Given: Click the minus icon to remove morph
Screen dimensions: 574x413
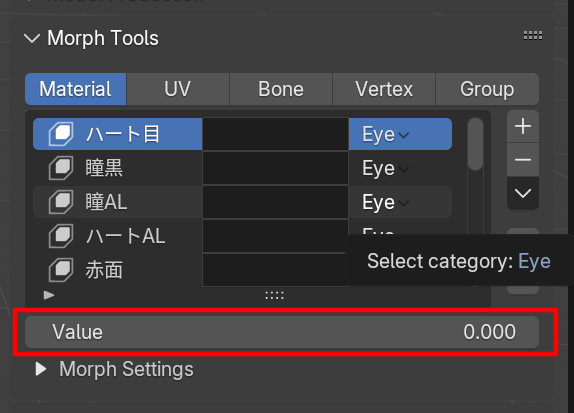Looking at the screenshot, I should click(x=523, y=160).
